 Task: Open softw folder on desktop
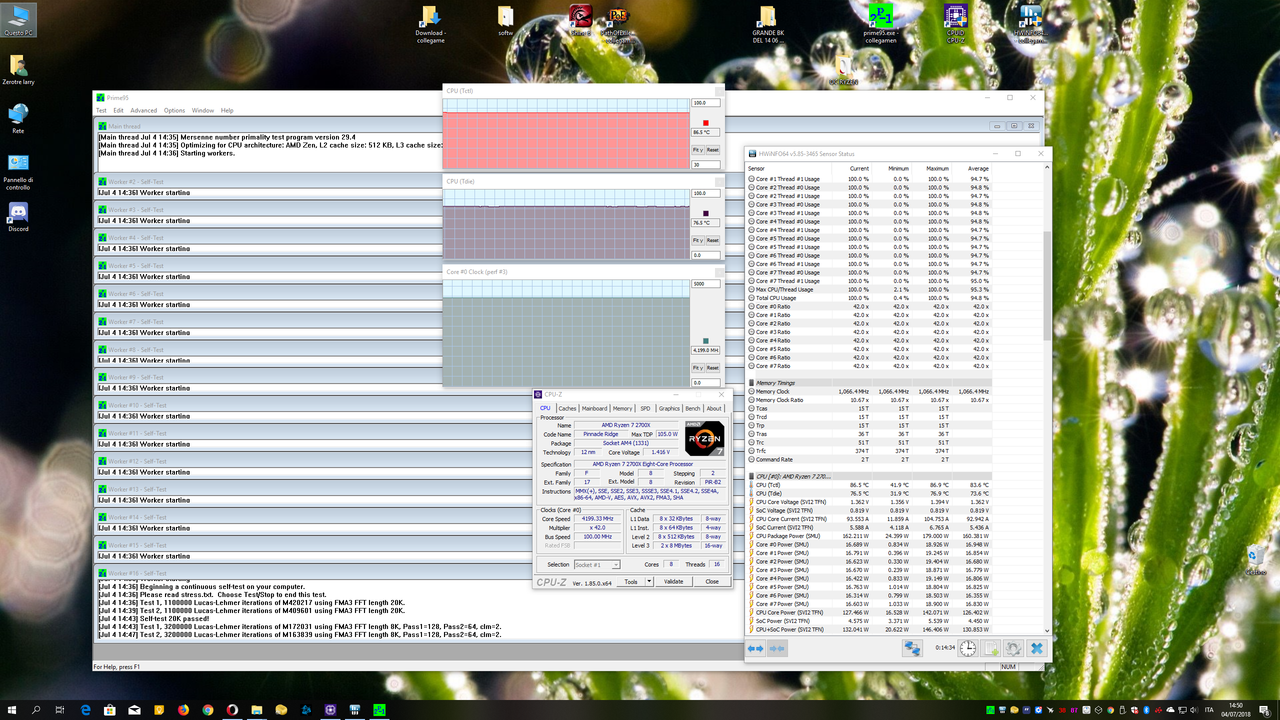[505, 21]
